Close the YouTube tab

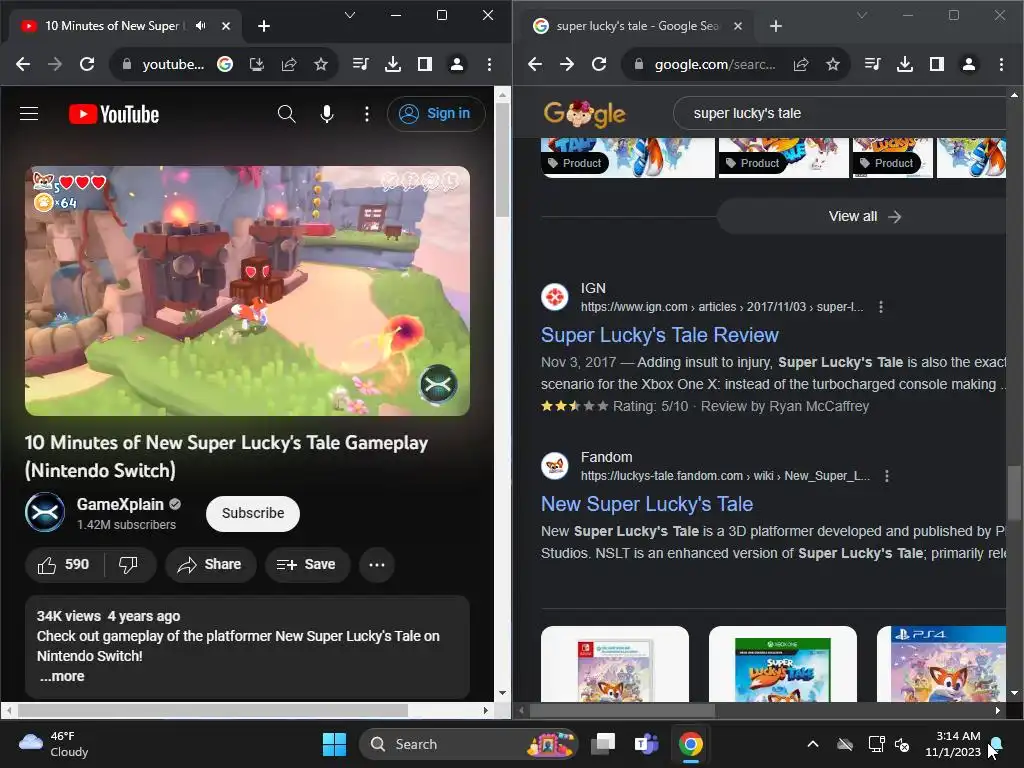pyautogui.click(x=225, y=26)
